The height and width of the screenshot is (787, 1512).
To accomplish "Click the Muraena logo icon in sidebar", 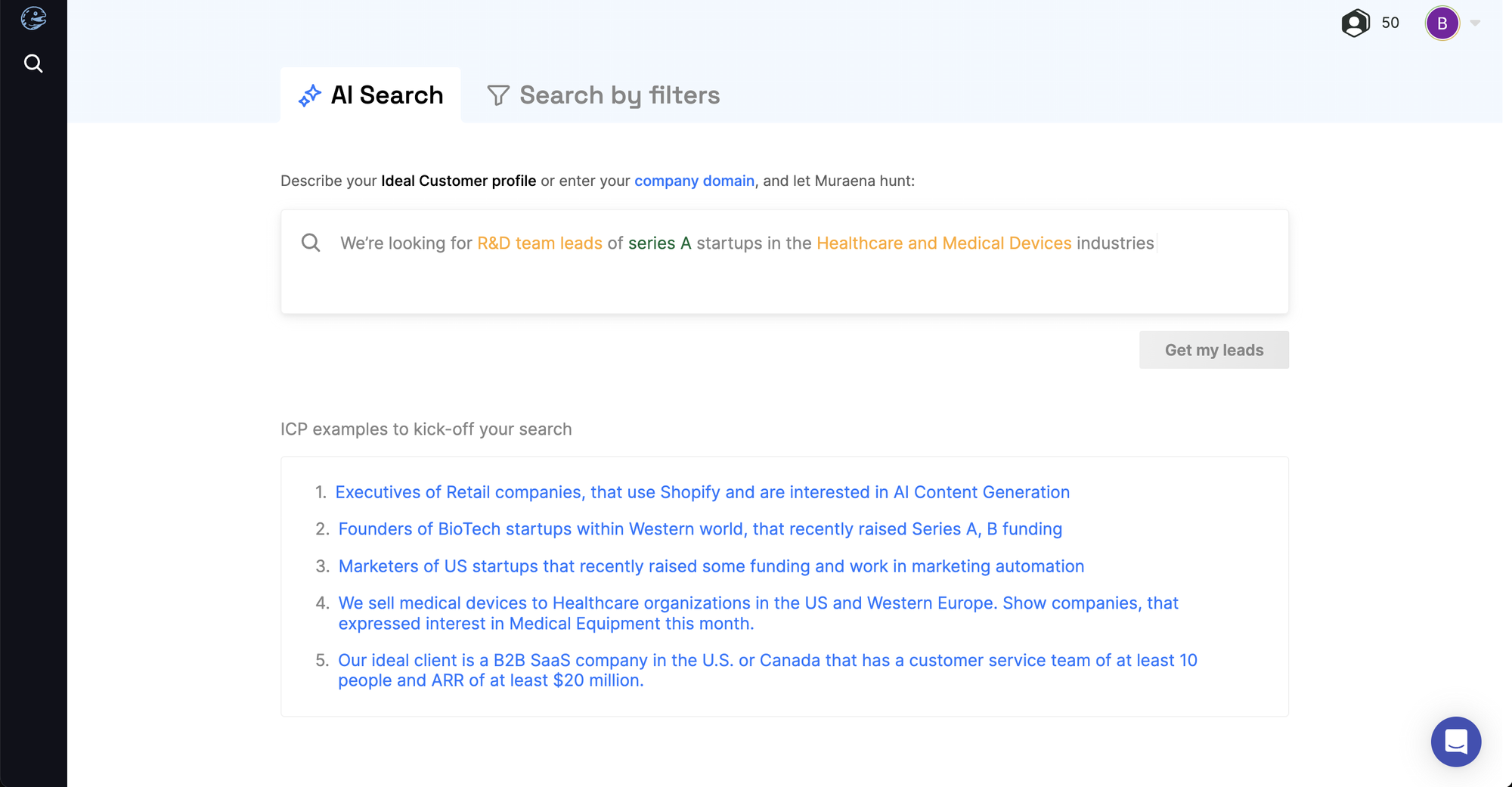I will tap(33, 18).
